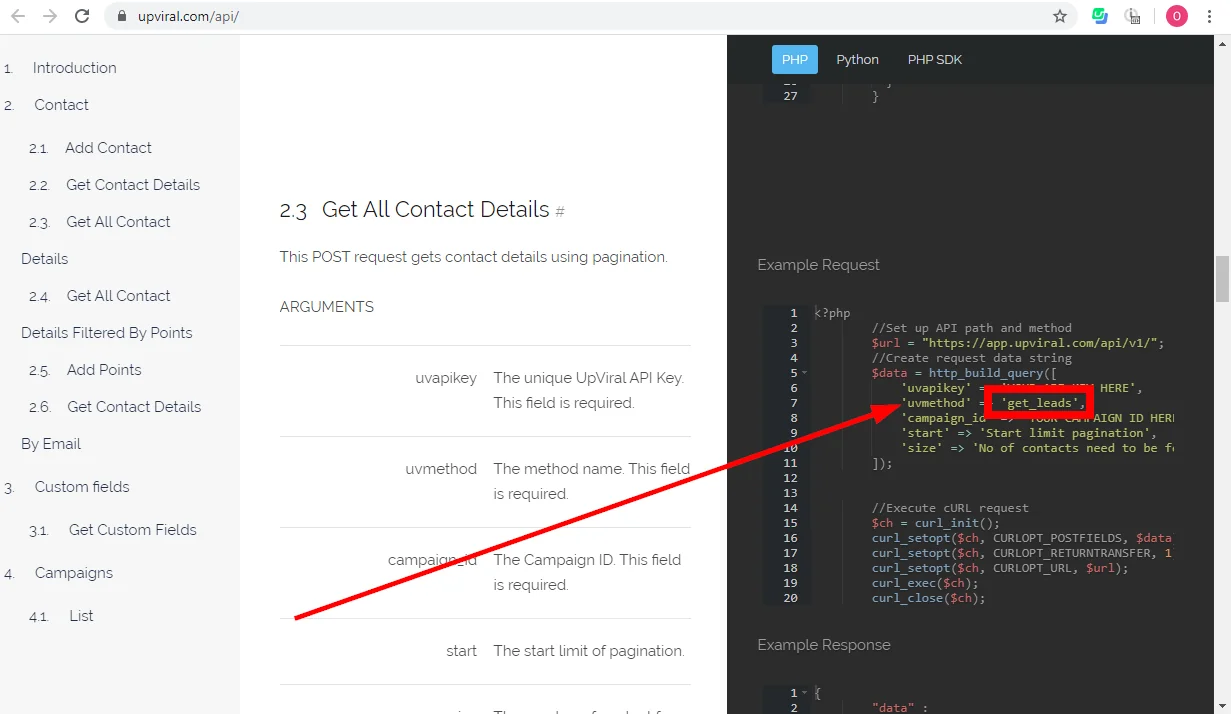Click the page vertical scrollbar thumb
The height and width of the screenshot is (714, 1231).
1222,278
